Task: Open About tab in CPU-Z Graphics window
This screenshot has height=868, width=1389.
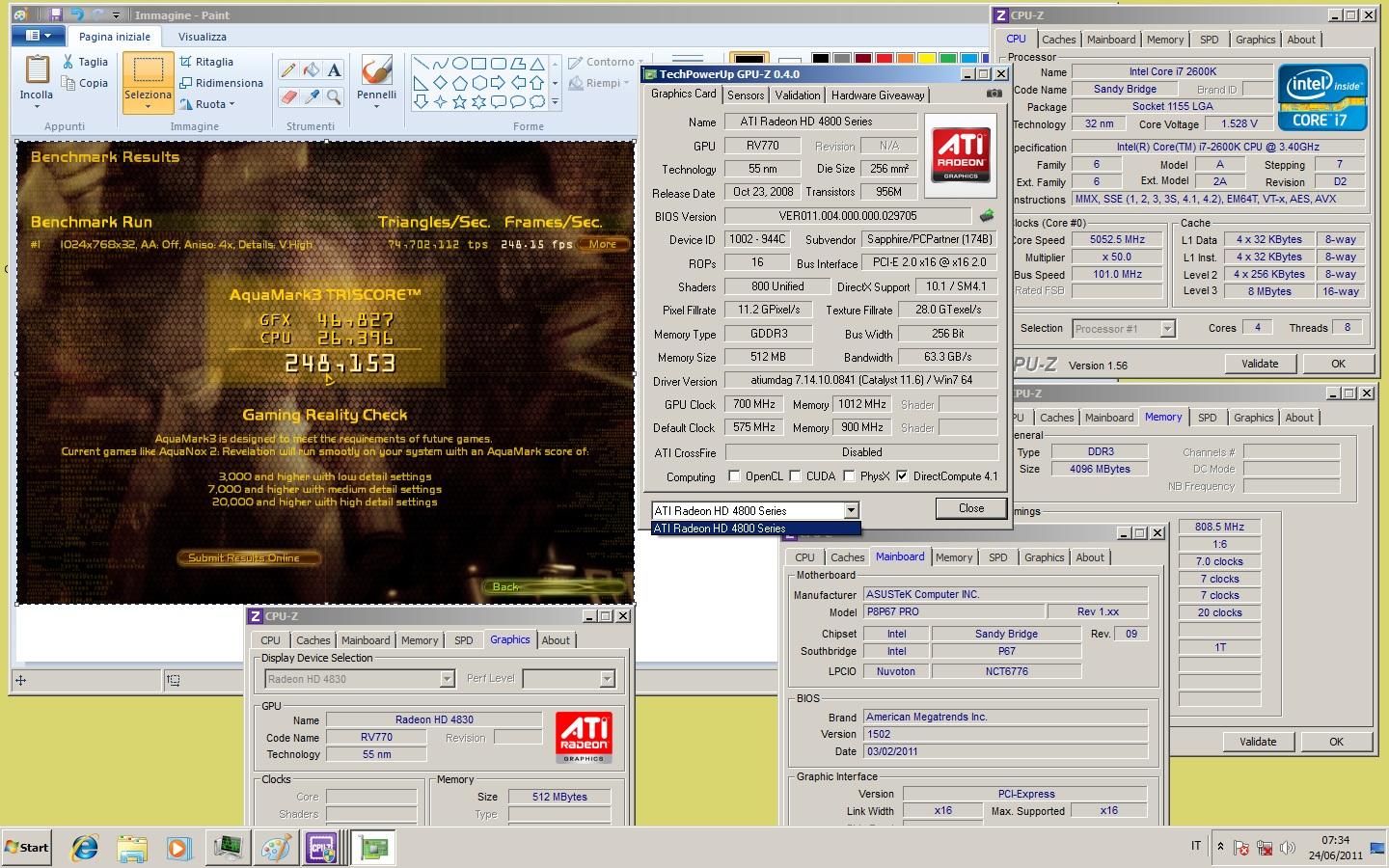Action: (x=556, y=640)
